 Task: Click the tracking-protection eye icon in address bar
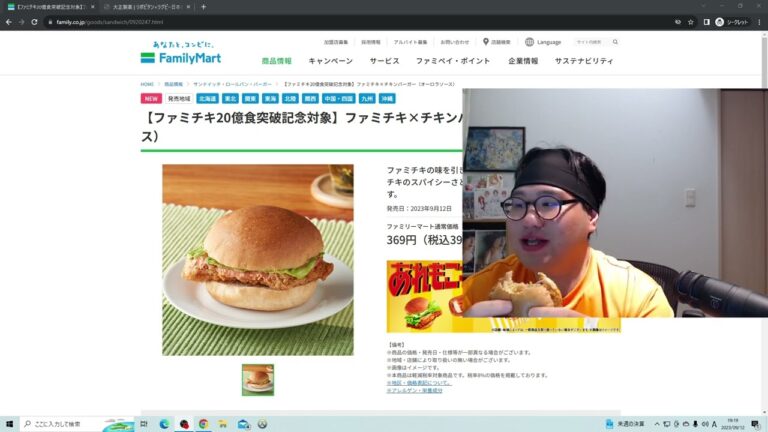click(x=678, y=22)
